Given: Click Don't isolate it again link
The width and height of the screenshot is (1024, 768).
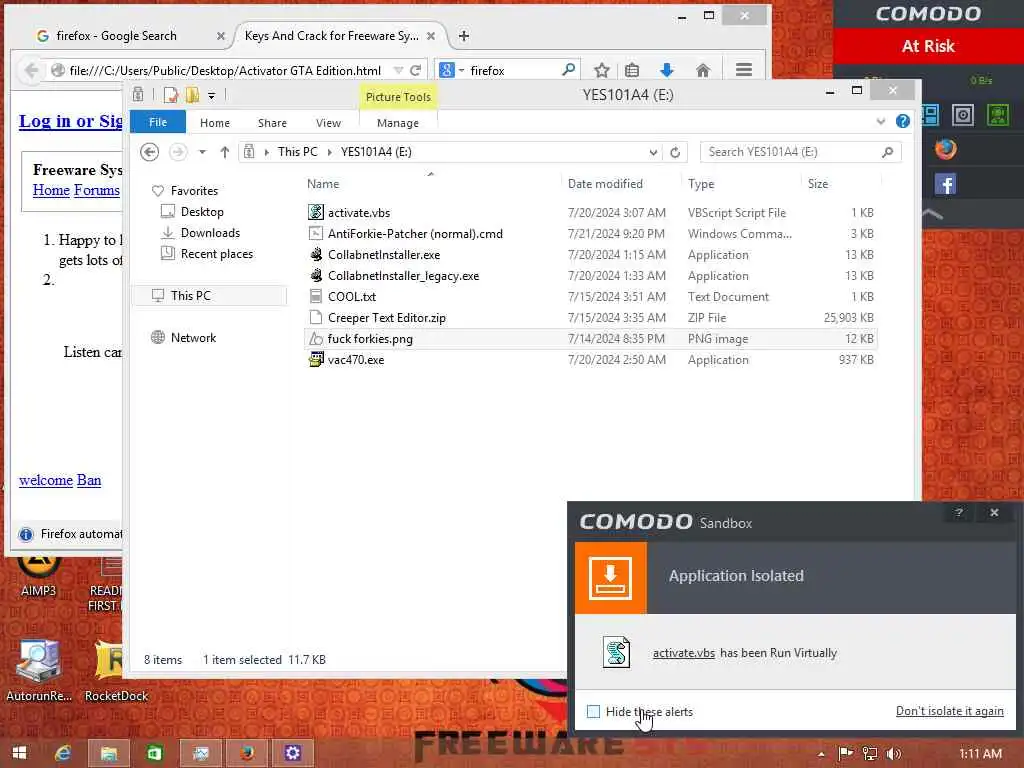Looking at the screenshot, I should pos(950,711).
